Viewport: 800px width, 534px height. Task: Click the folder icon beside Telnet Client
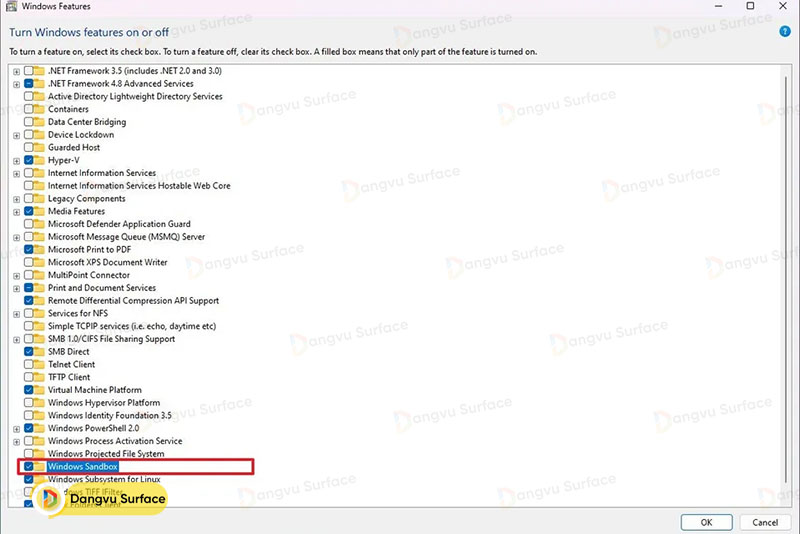tap(39, 364)
